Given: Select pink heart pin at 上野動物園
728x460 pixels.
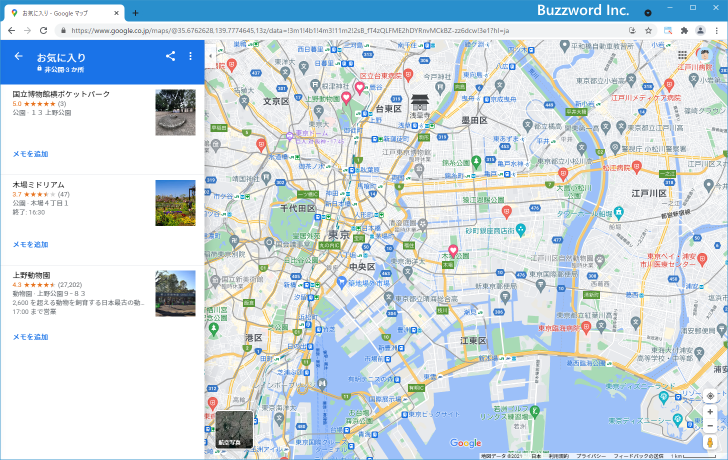Looking at the screenshot, I should click(x=346, y=97).
